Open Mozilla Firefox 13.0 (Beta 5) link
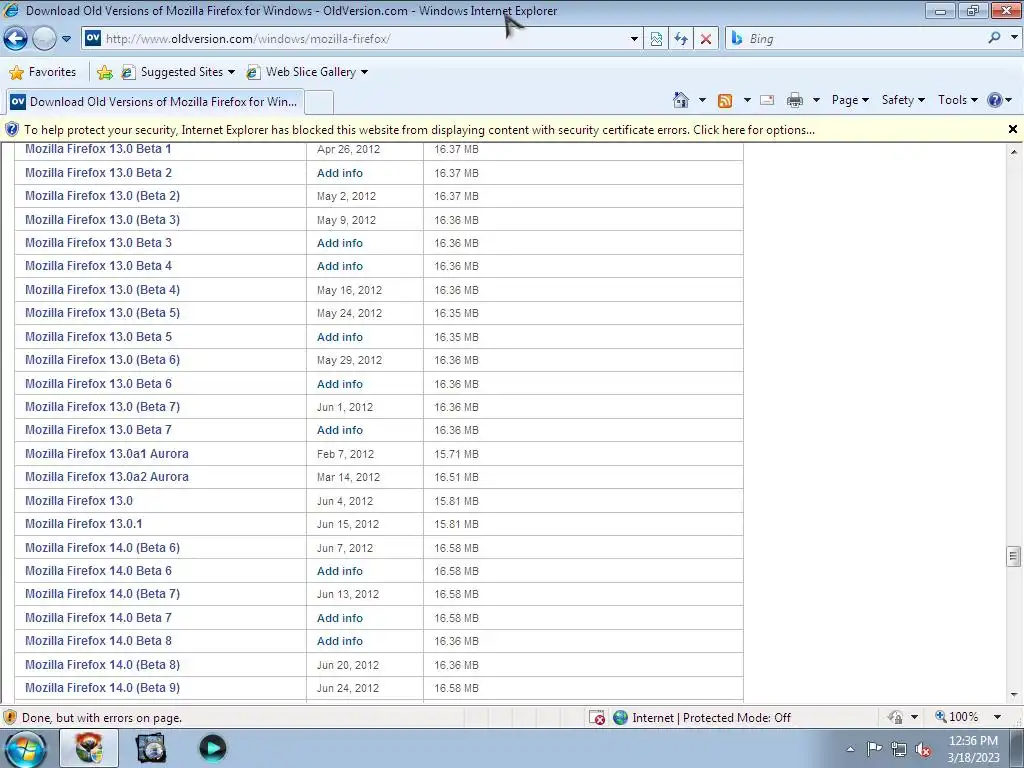 (103, 313)
